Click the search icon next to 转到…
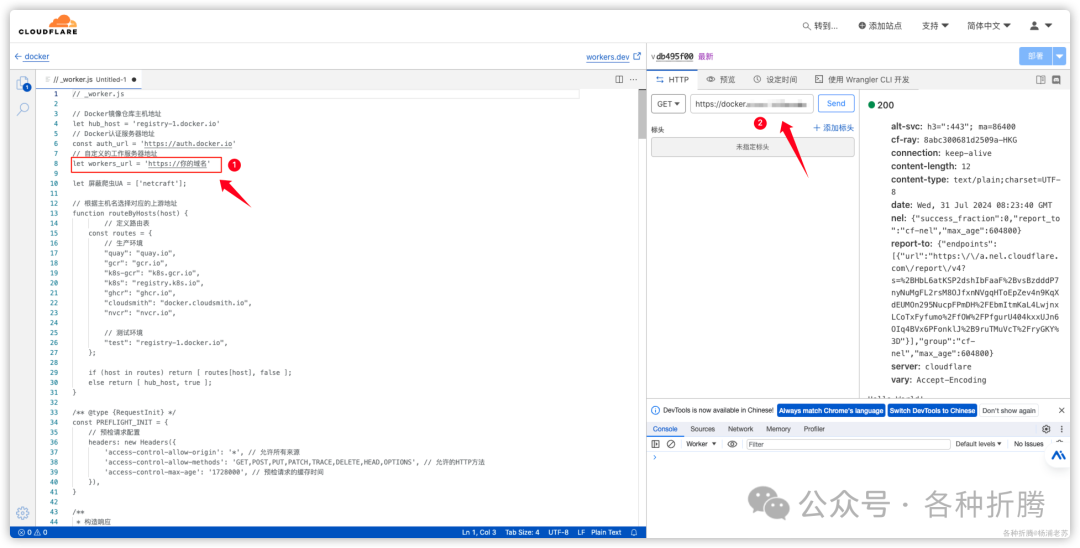The width and height of the screenshot is (1080, 548). click(x=807, y=26)
